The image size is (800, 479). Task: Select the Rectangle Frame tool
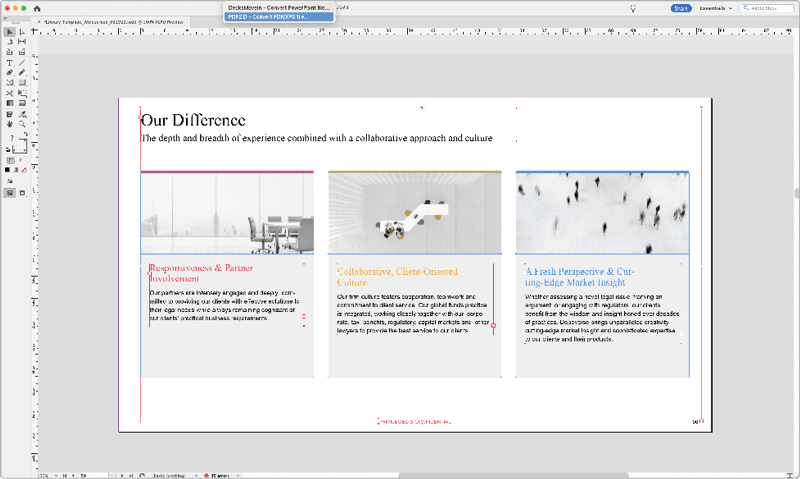coord(9,83)
